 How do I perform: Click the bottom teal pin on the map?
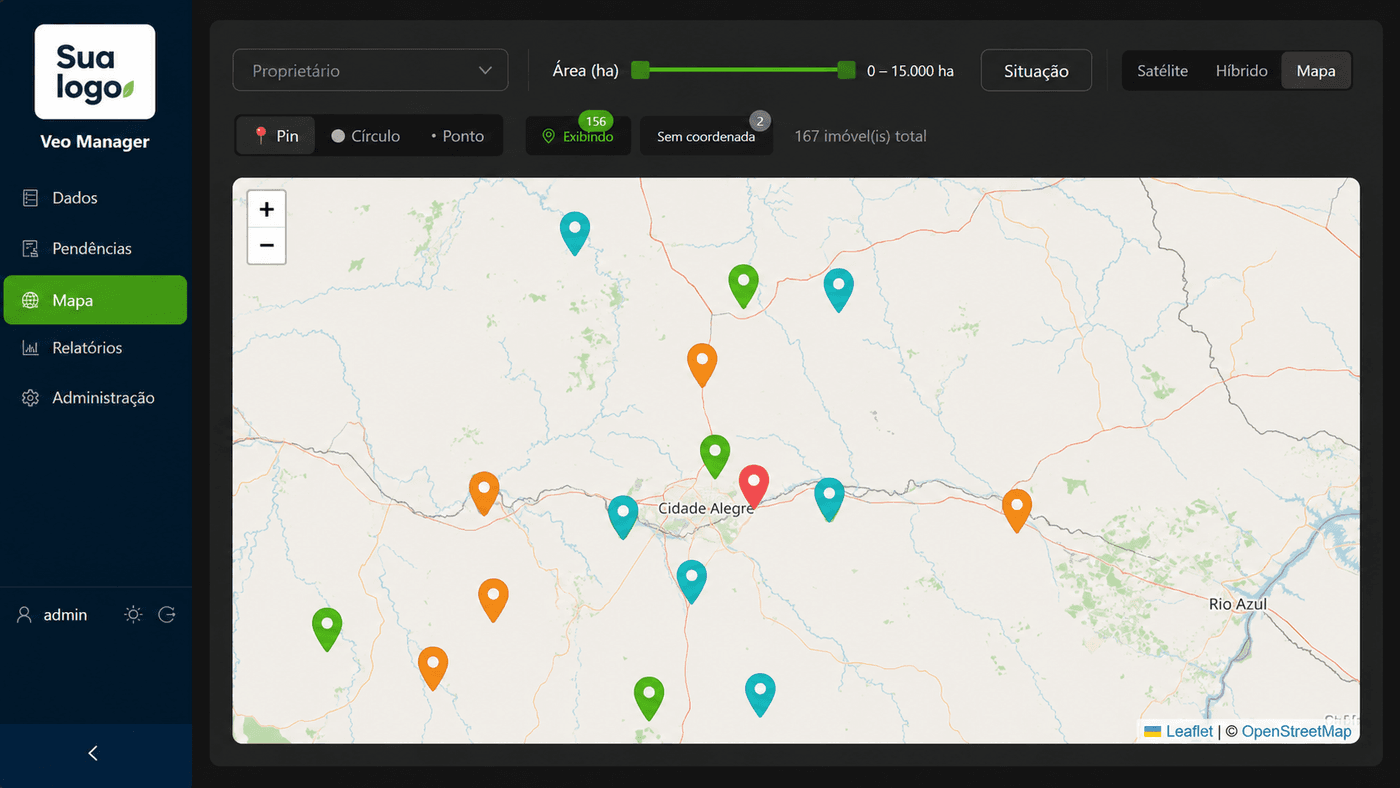click(761, 695)
